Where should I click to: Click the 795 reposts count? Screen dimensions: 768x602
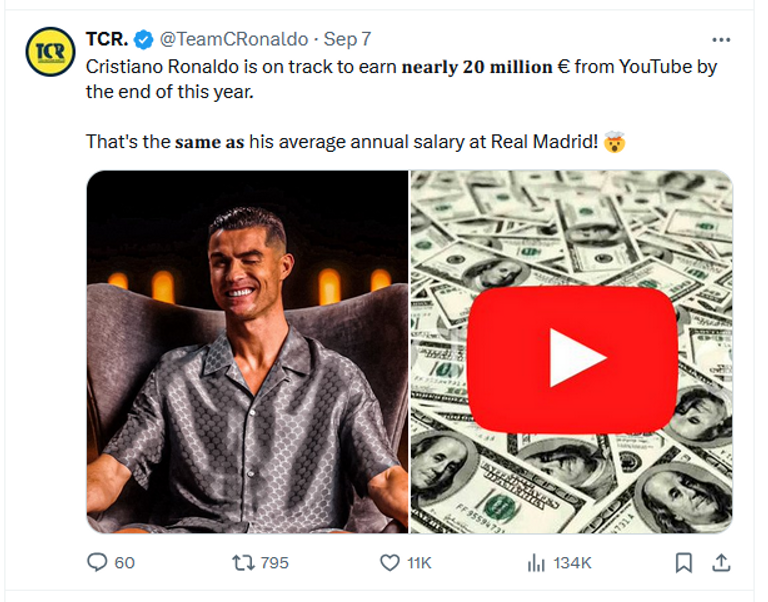pos(274,563)
